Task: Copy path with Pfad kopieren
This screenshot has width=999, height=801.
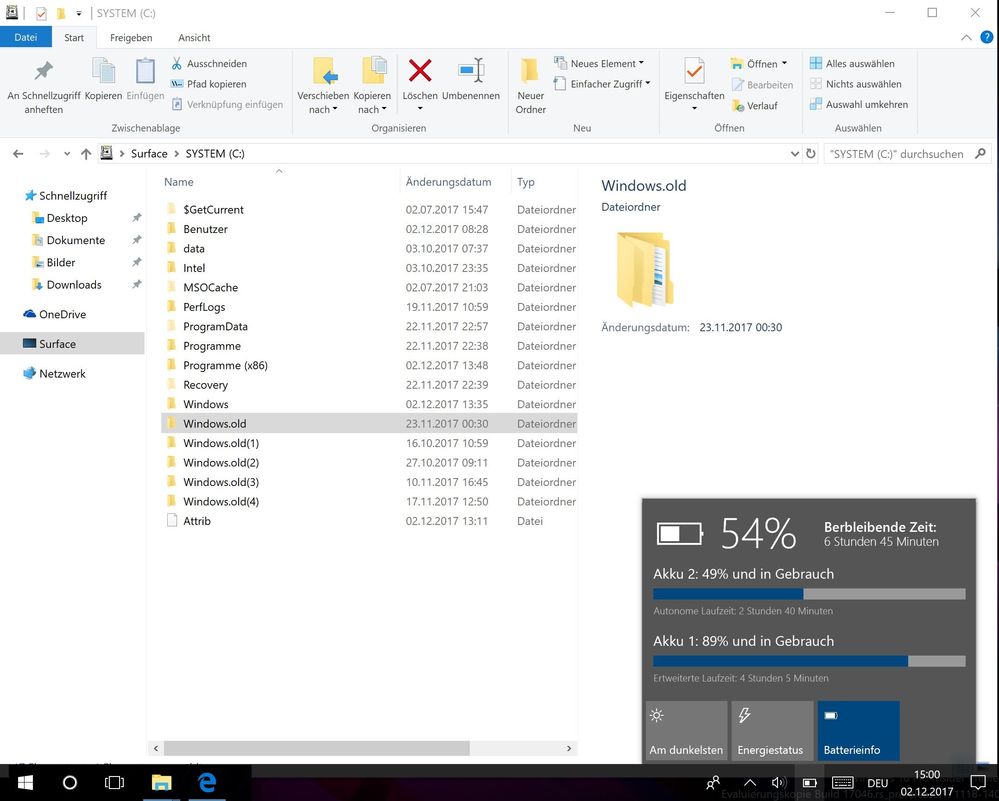Action: point(209,84)
